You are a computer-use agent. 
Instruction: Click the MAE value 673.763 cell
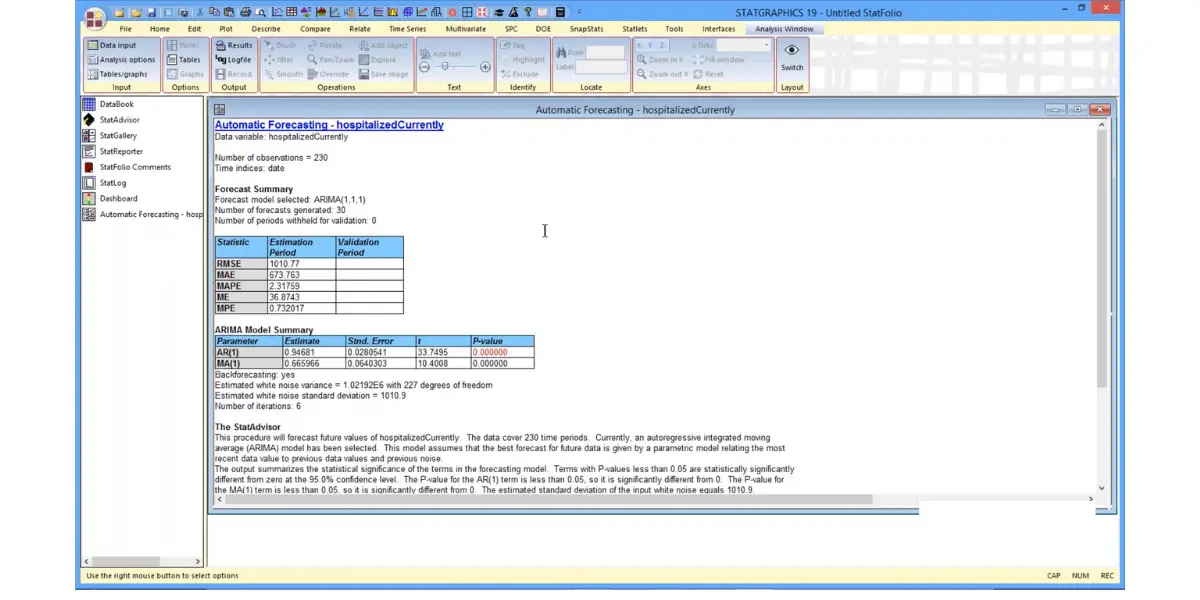[300, 275]
